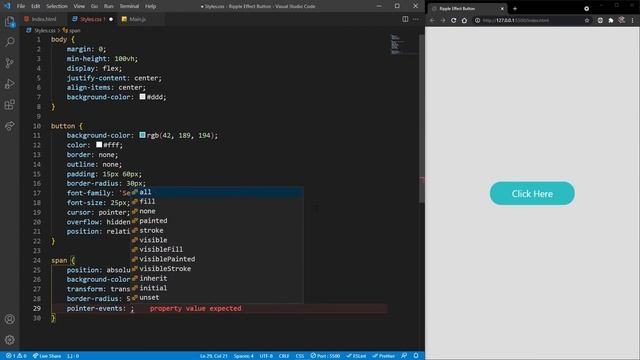Open a new browser tab
The width and height of the screenshot is (640, 360).
515,9
